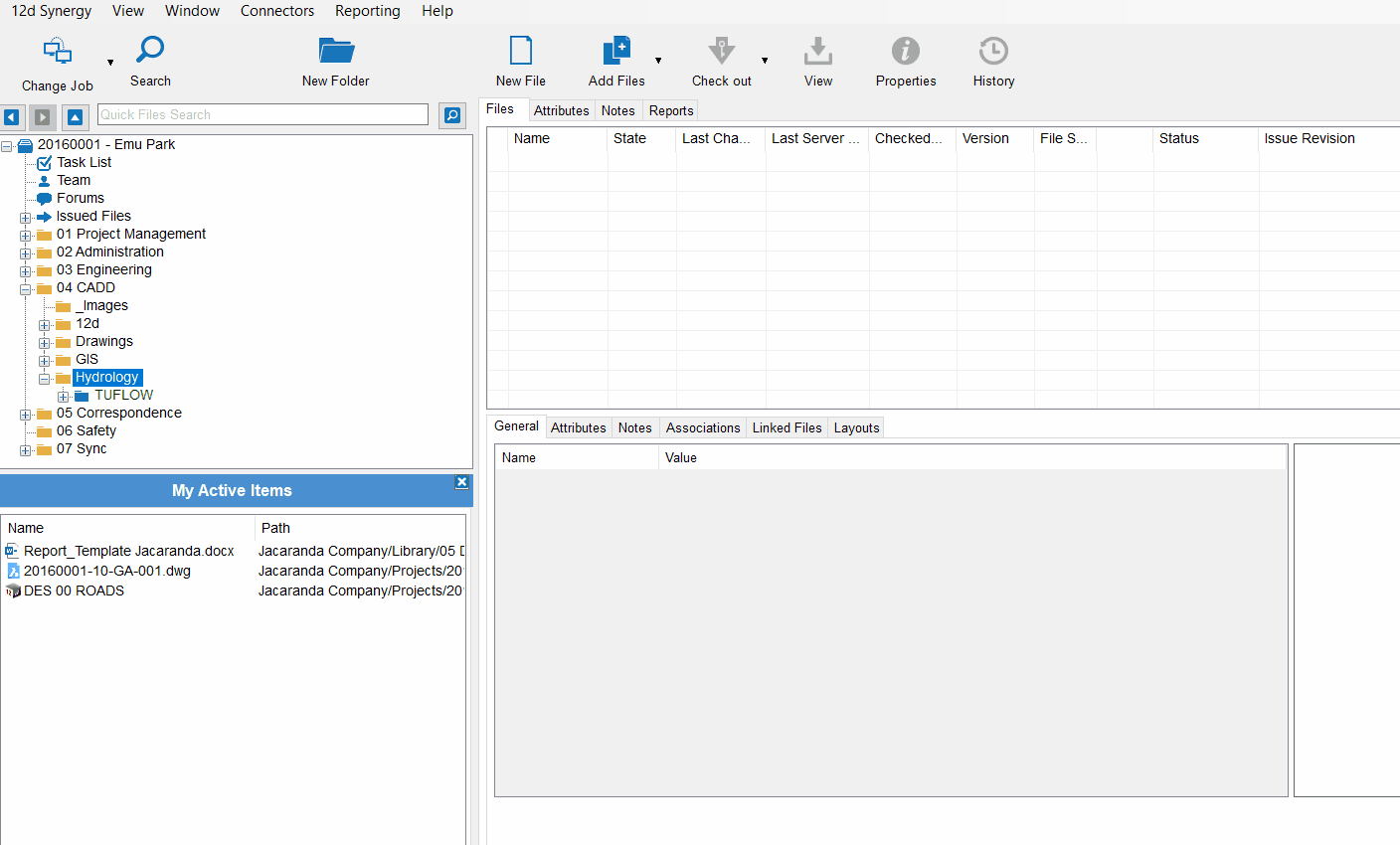Click the New Folder icon

336,50
